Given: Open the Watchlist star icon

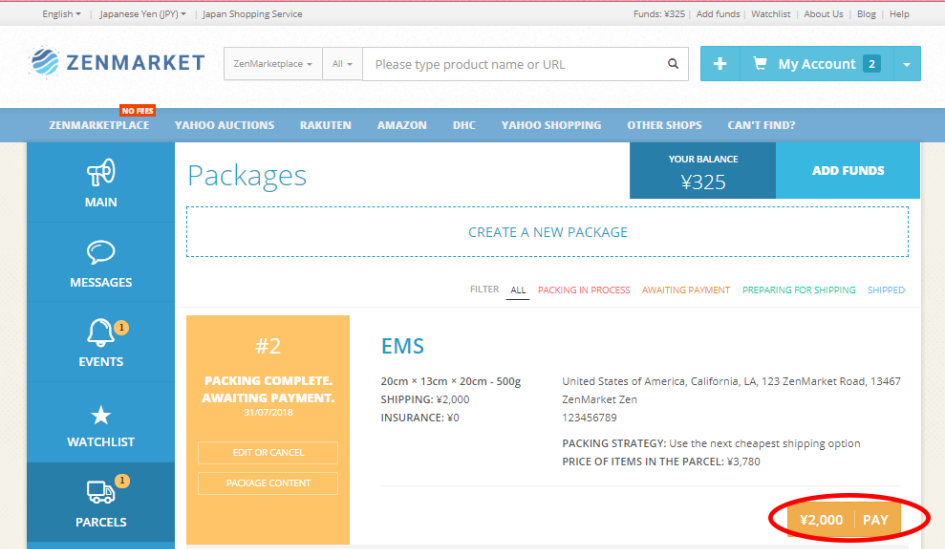Looking at the screenshot, I should click(x=101, y=415).
